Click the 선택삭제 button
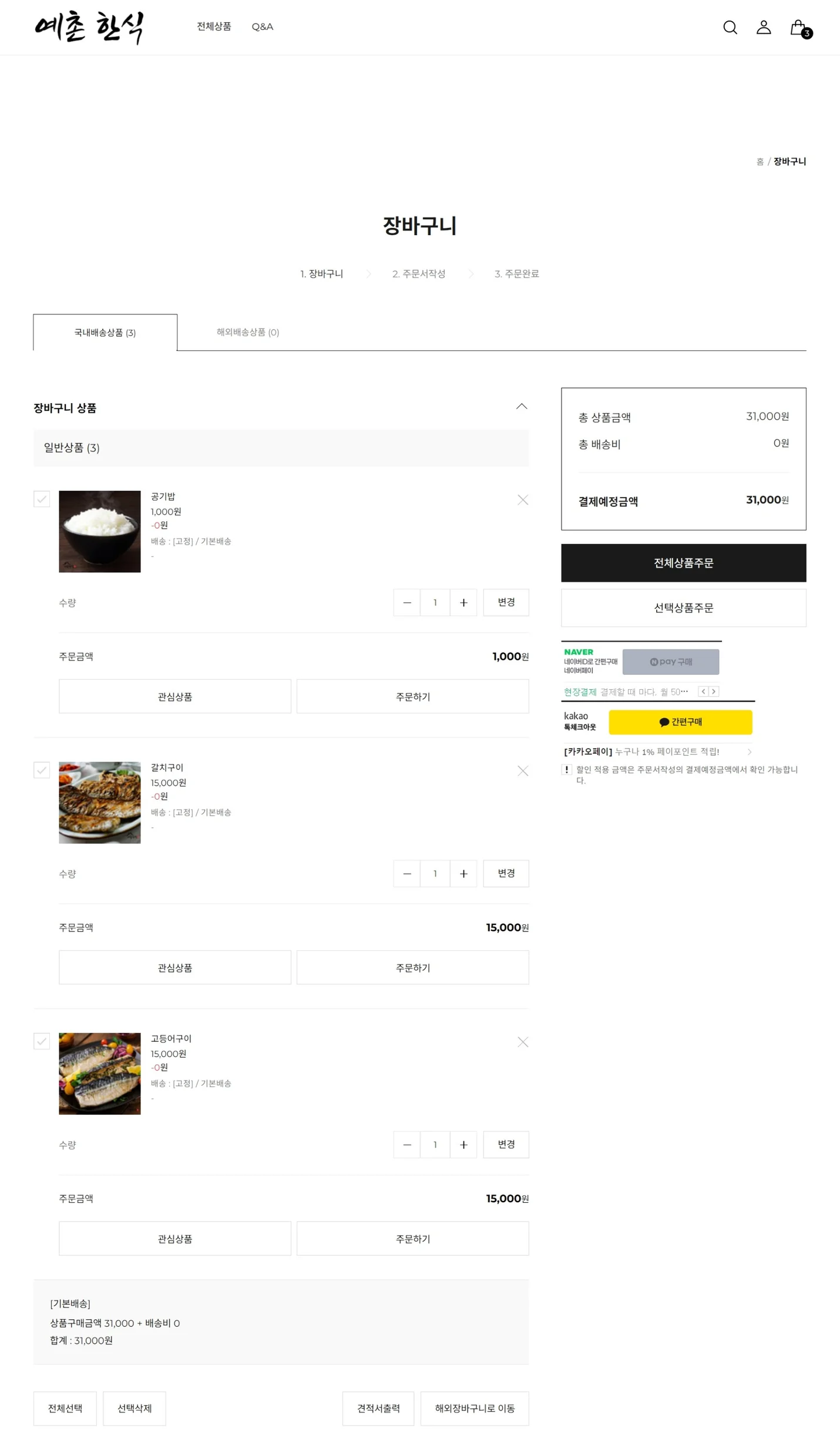The height and width of the screenshot is (1452, 840). (135, 1408)
